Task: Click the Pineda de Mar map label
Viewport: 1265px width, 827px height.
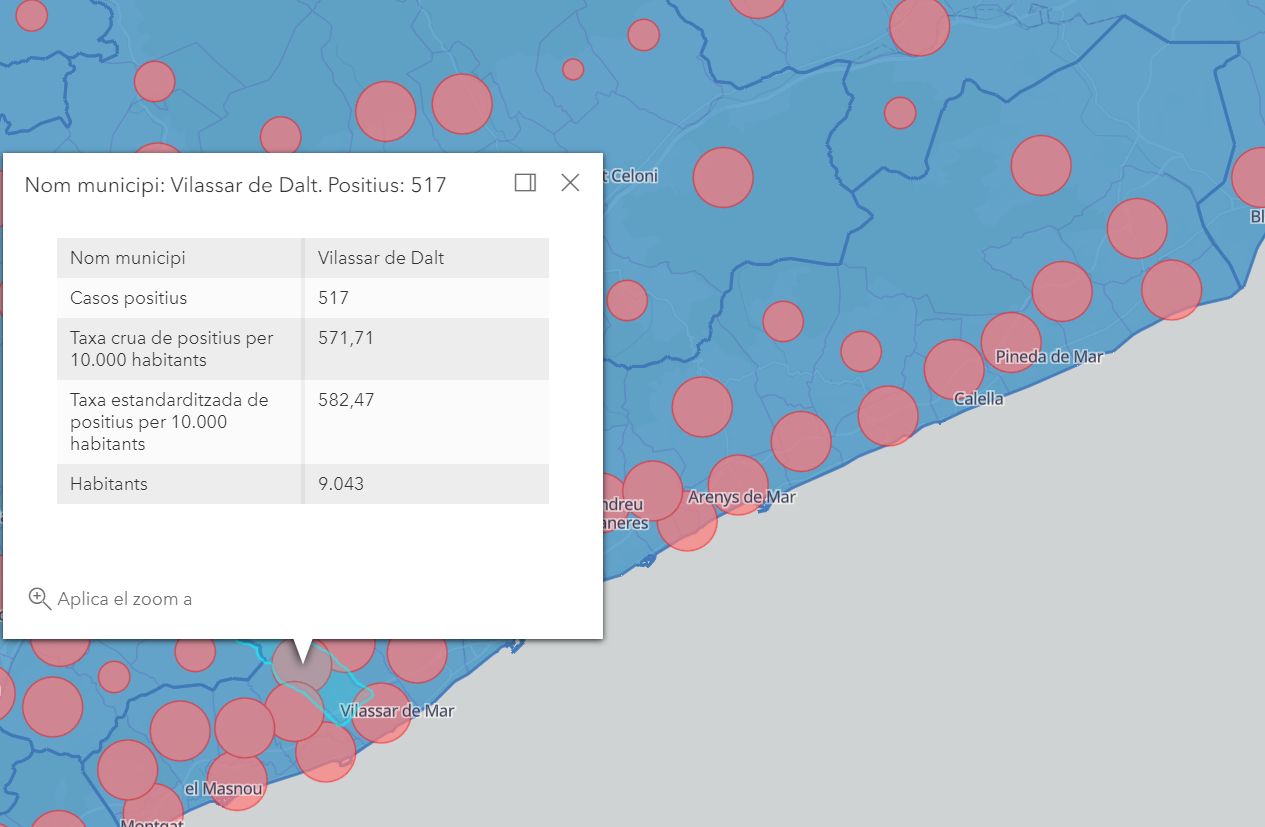Action: 1049,356
